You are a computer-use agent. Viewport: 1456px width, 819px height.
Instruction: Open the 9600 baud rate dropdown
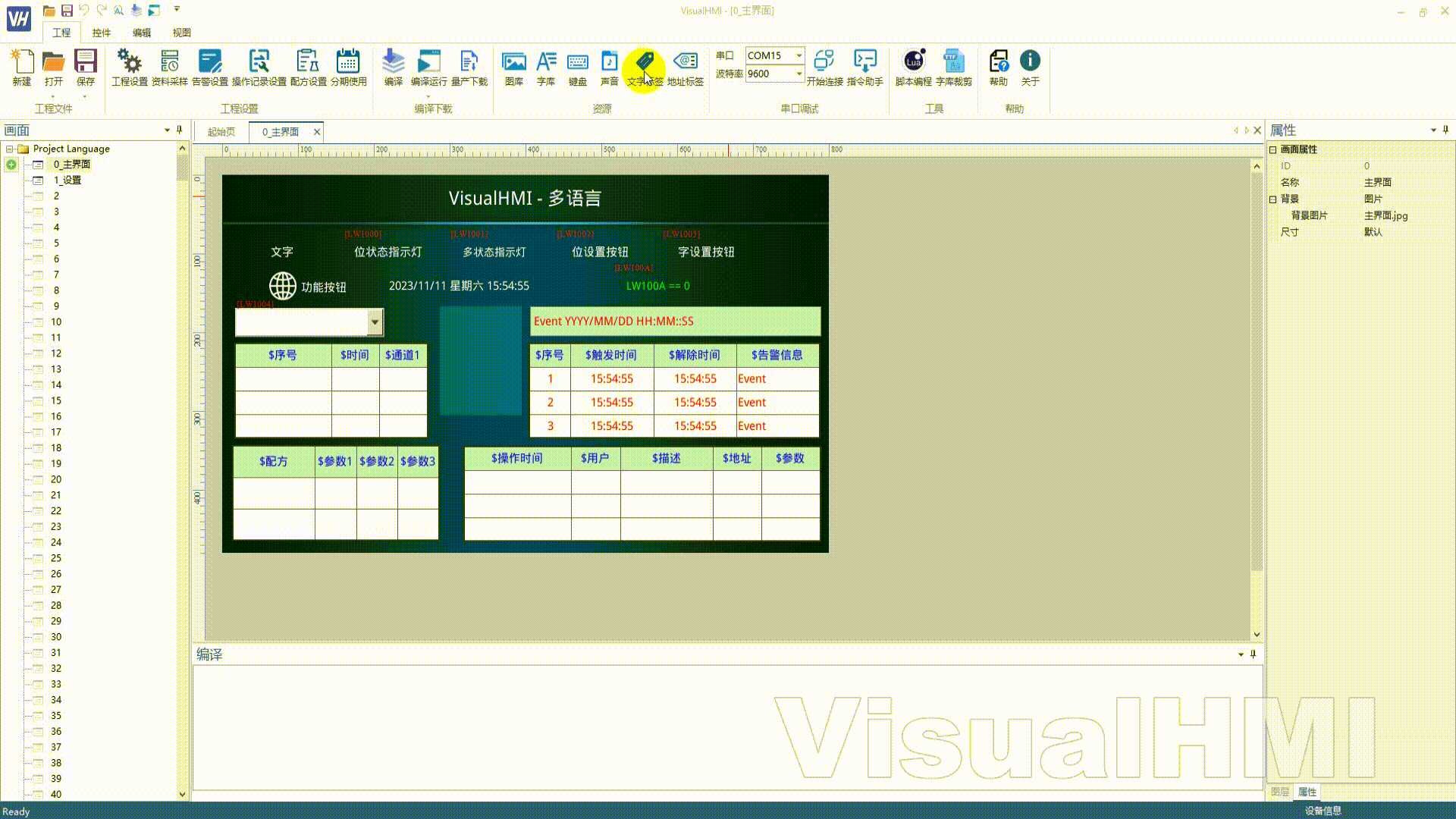click(x=799, y=74)
